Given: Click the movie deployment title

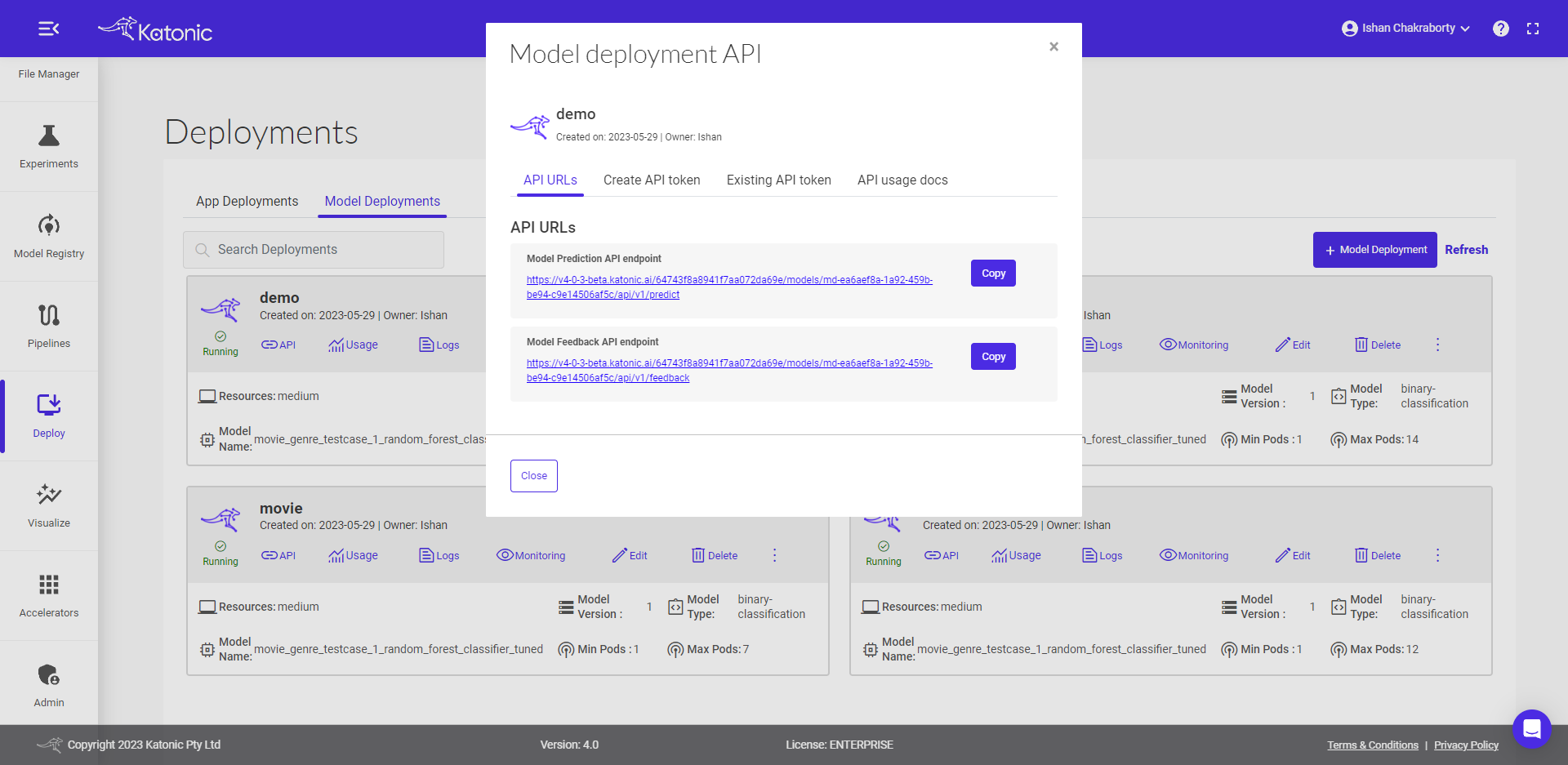Looking at the screenshot, I should (281, 509).
